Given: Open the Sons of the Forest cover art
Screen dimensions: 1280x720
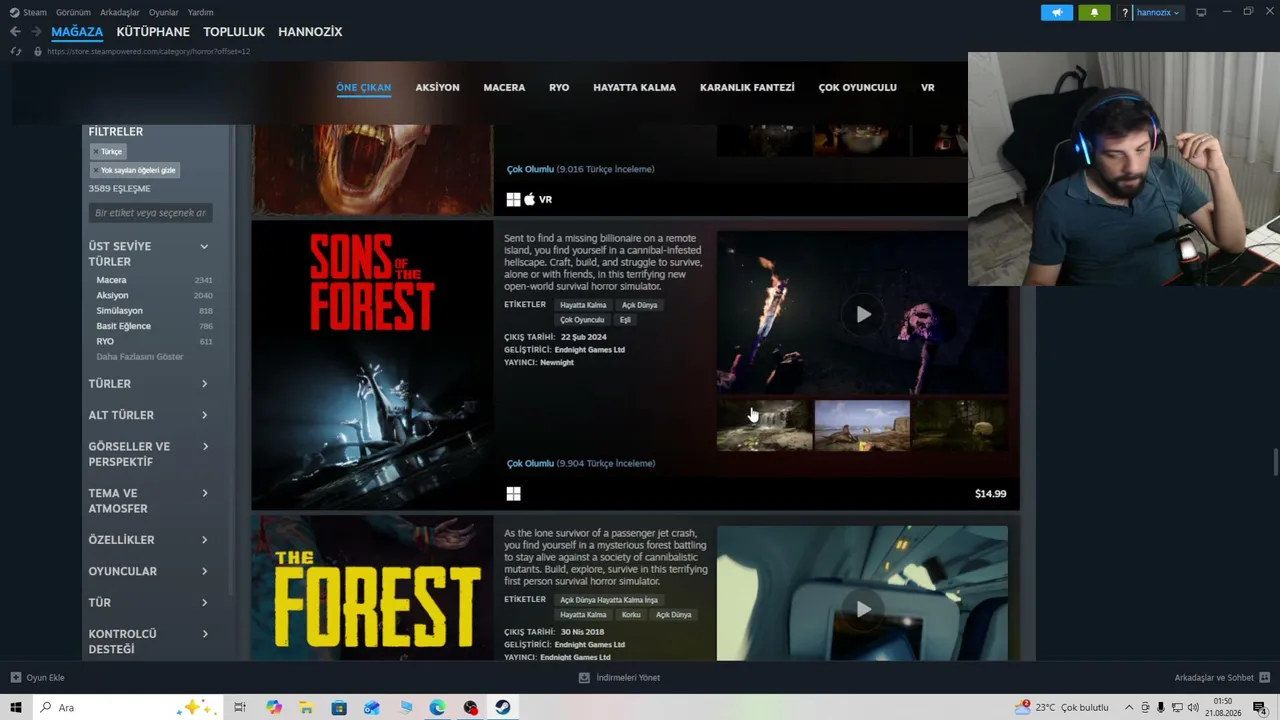Looking at the screenshot, I should point(372,364).
